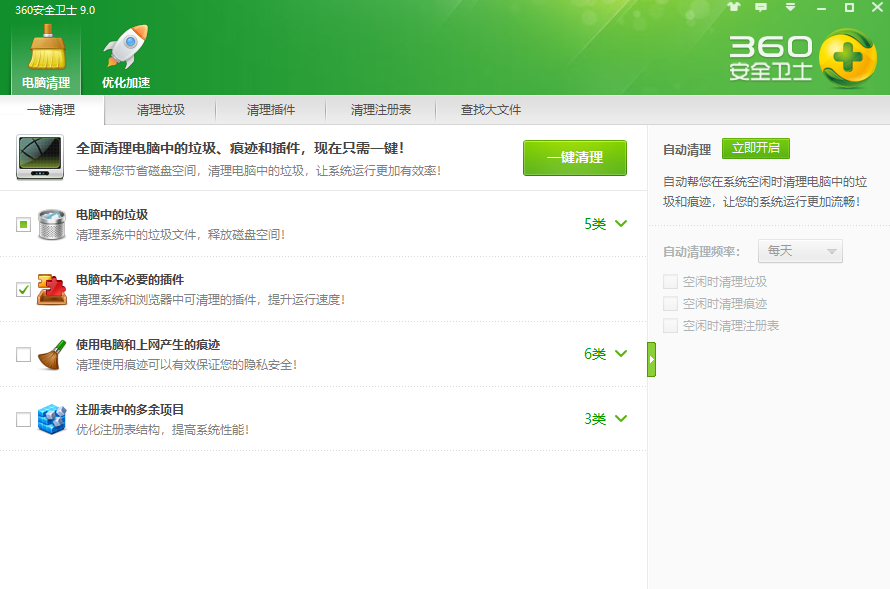Switch to the 清理注册表 tab
Image resolution: width=890 pixels, height=589 pixels.
pos(380,110)
